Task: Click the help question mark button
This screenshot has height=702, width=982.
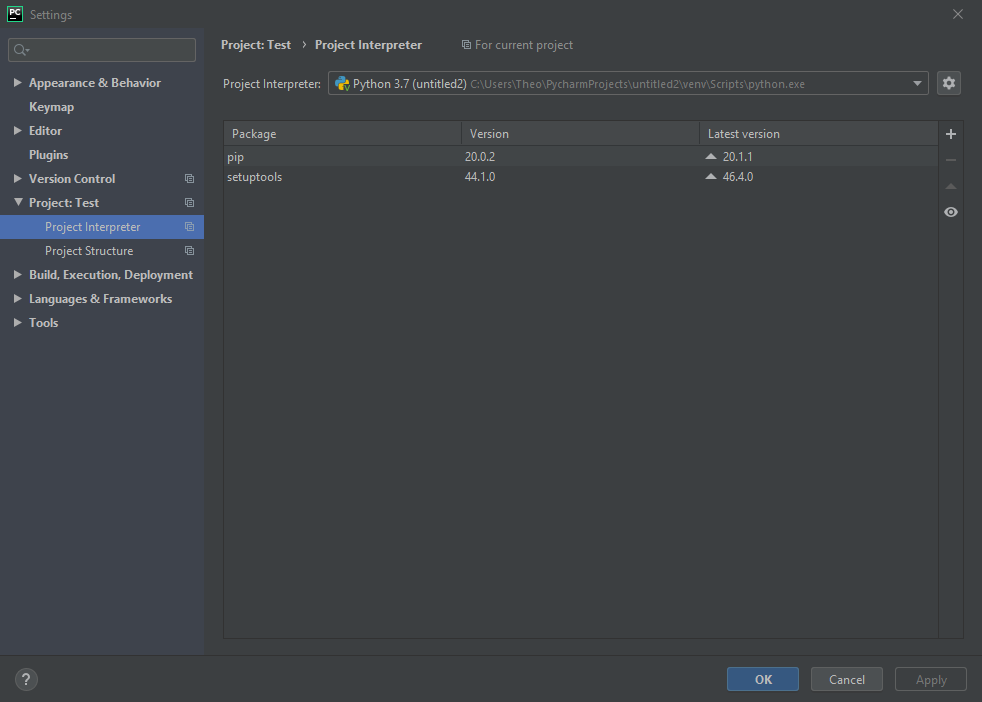Action: click(x=26, y=679)
